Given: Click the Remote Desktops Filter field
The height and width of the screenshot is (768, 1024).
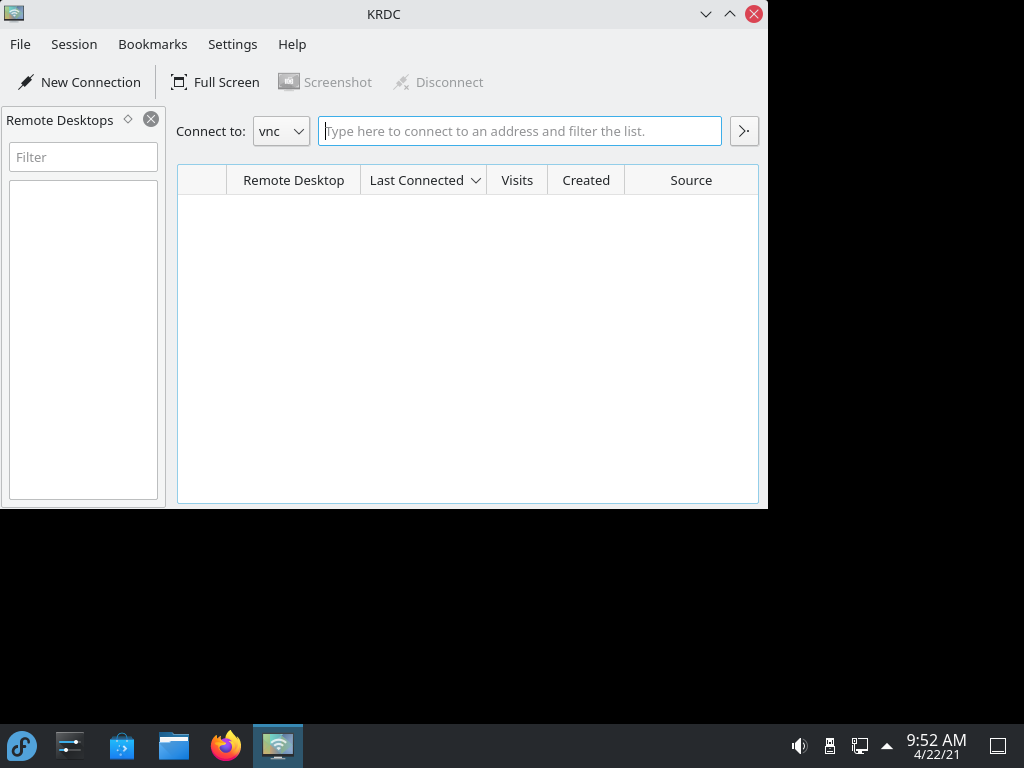Looking at the screenshot, I should pos(84,157).
